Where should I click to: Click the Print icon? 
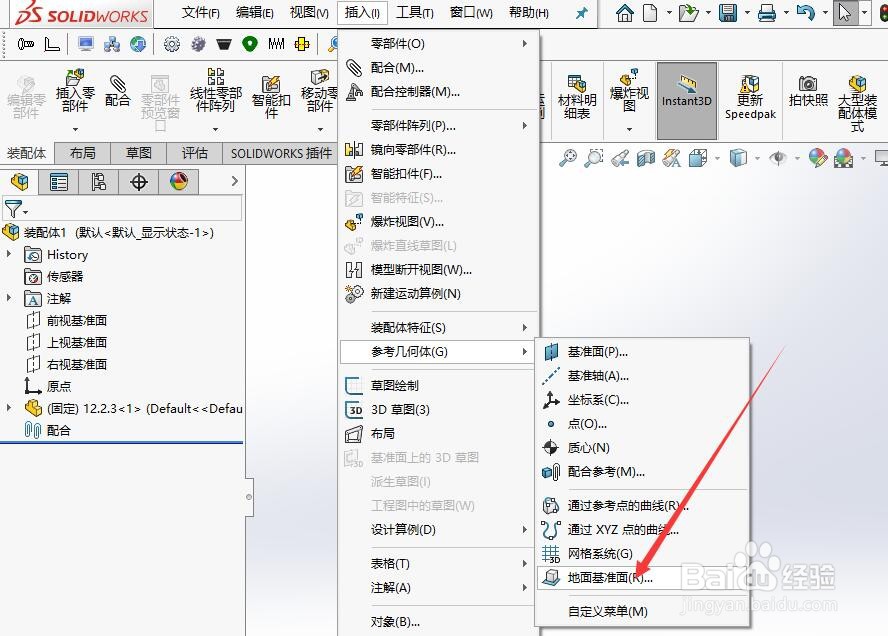(x=767, y=12)
